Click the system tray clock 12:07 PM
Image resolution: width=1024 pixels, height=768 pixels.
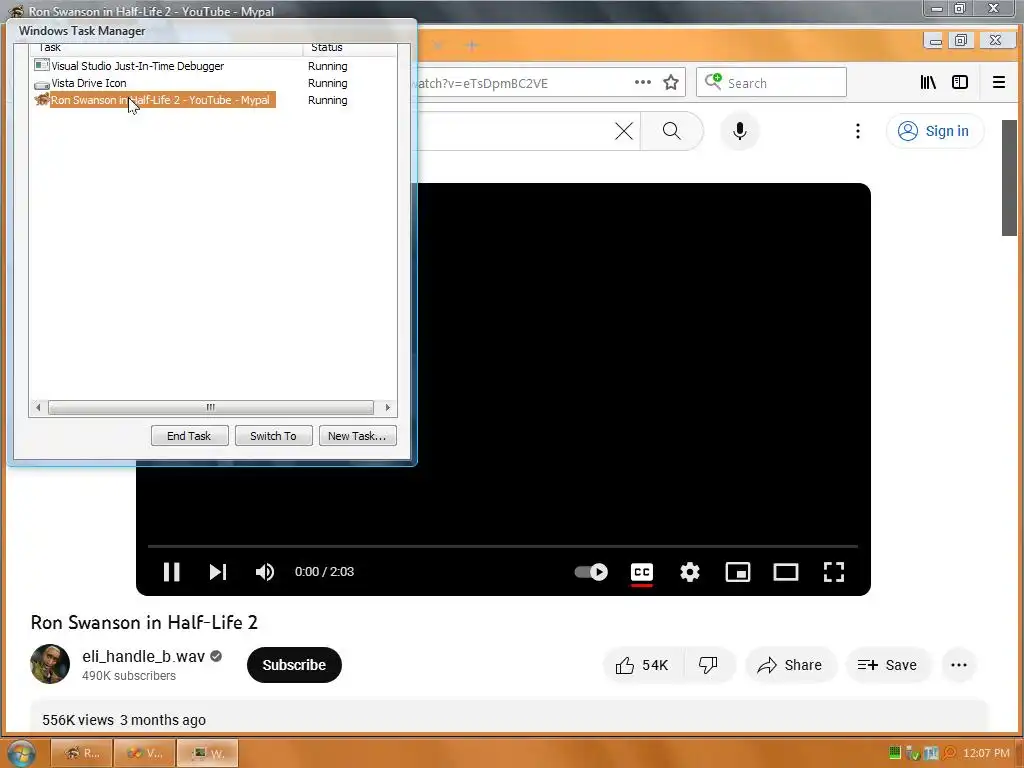coord(985,753)
